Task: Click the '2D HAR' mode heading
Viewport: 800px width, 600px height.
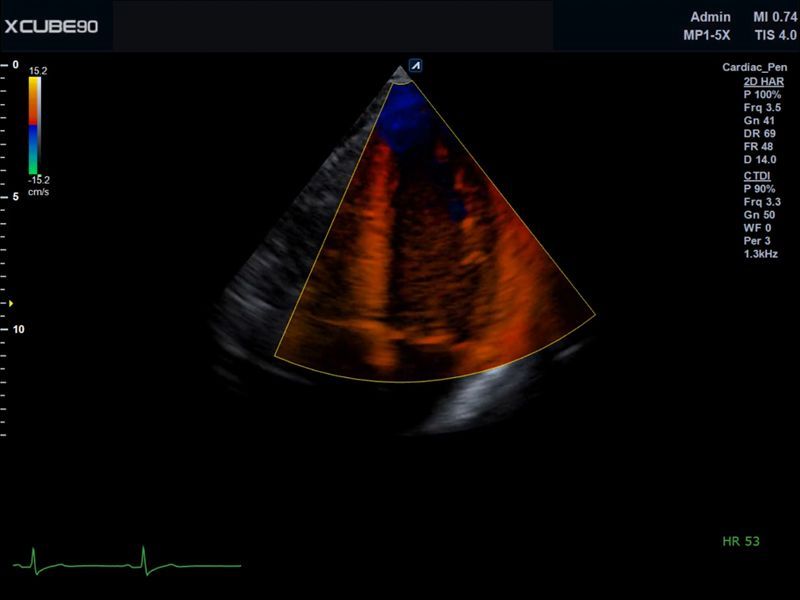Action: tap(764, 82)
